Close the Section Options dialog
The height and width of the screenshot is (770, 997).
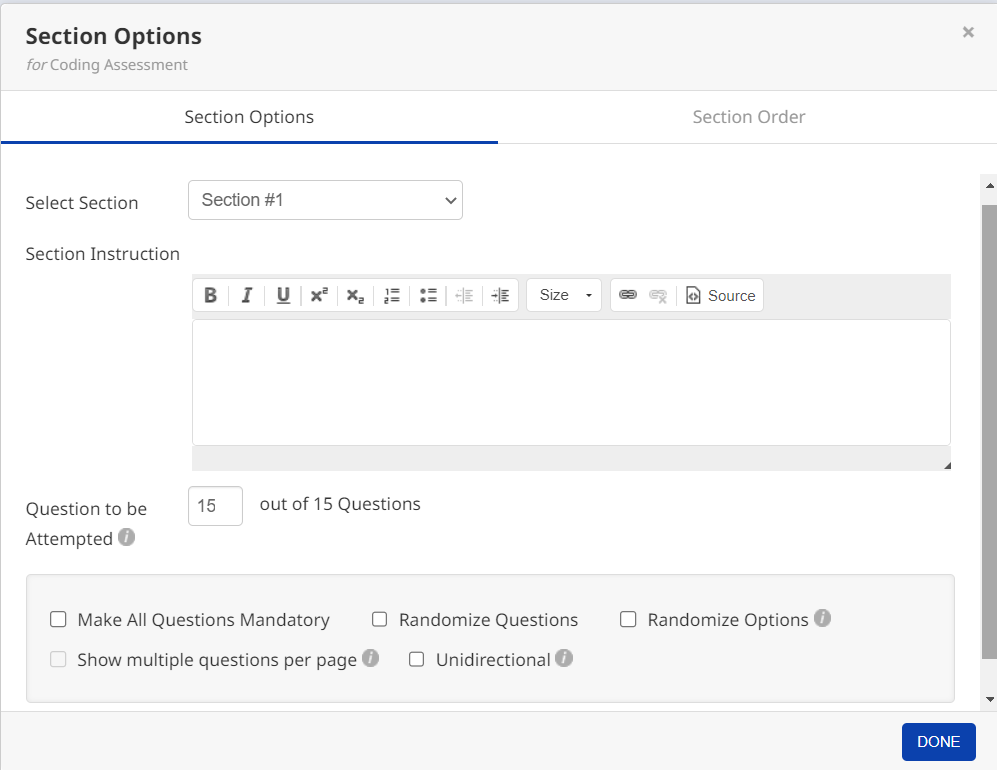(x=968, y=32)
